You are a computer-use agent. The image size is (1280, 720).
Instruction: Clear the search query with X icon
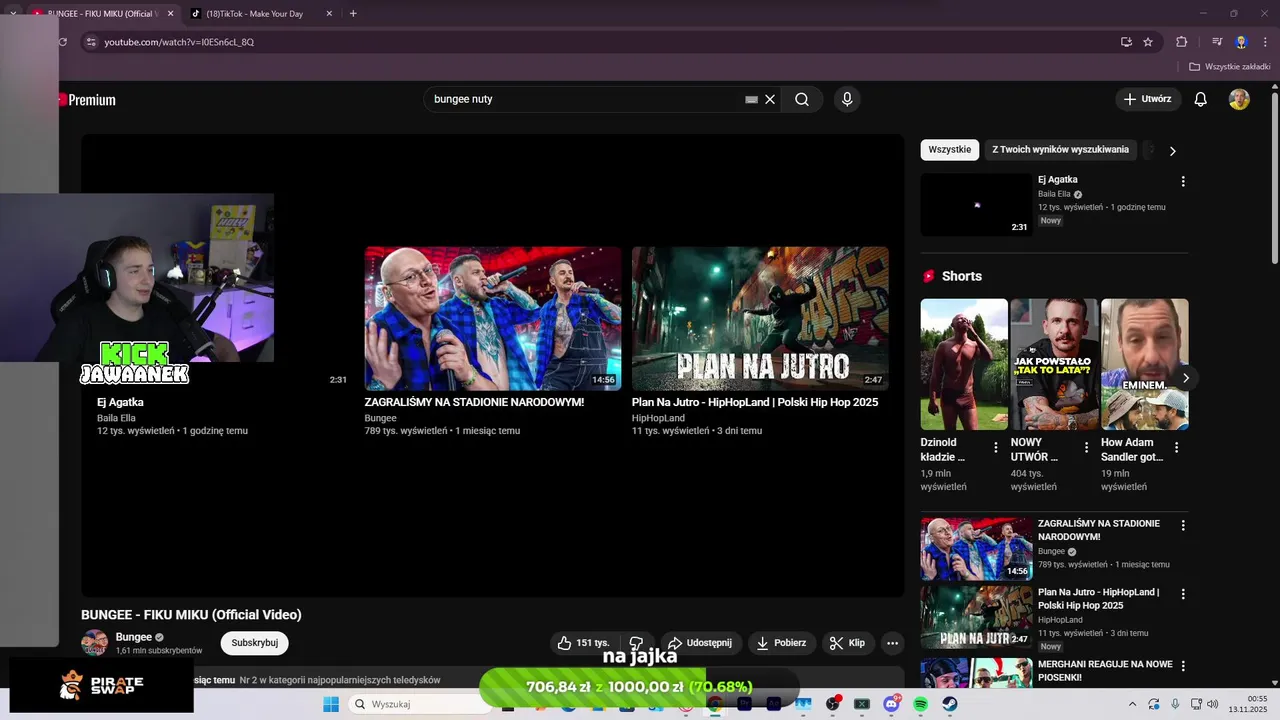pos(770,100)
